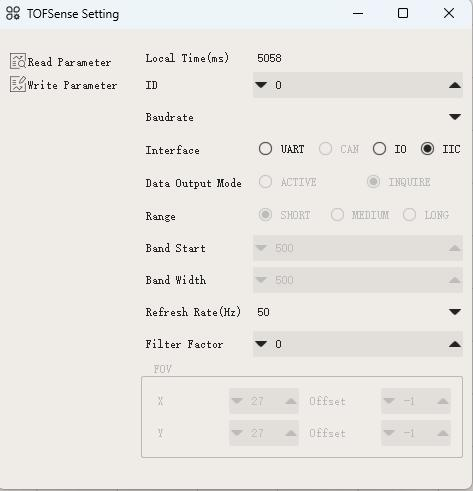Image resolution: width=473 pixels, height=491 pixels.
Task: Select the UART interface radio button
Action: point(265,149)
